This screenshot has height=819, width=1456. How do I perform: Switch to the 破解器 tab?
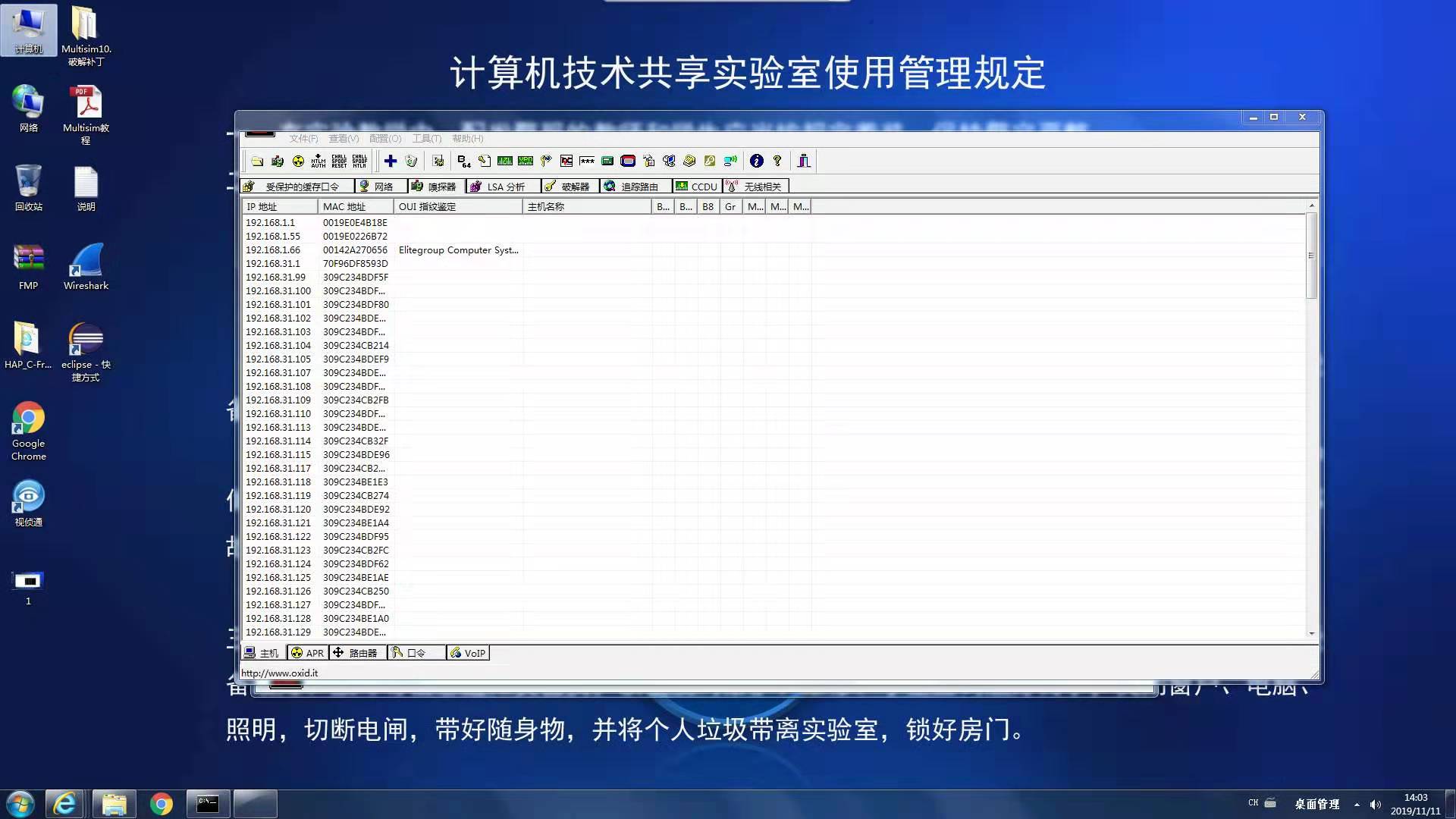tap(569, 187)
